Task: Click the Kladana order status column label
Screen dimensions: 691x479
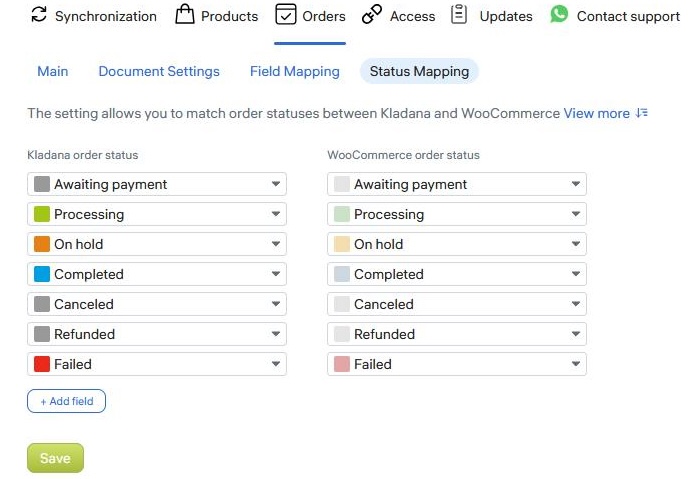Action: [x=83, y=155]
